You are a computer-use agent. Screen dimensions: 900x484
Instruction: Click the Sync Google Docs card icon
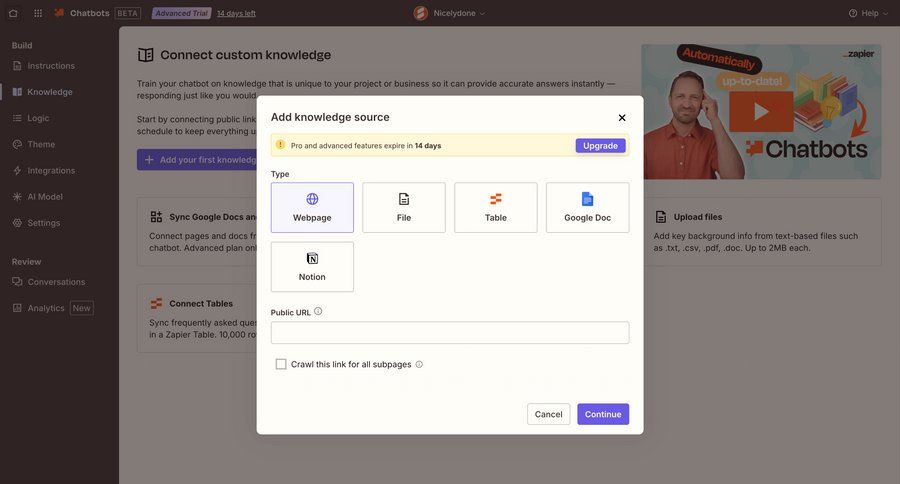pyautogui.click(x=156, y=217)
